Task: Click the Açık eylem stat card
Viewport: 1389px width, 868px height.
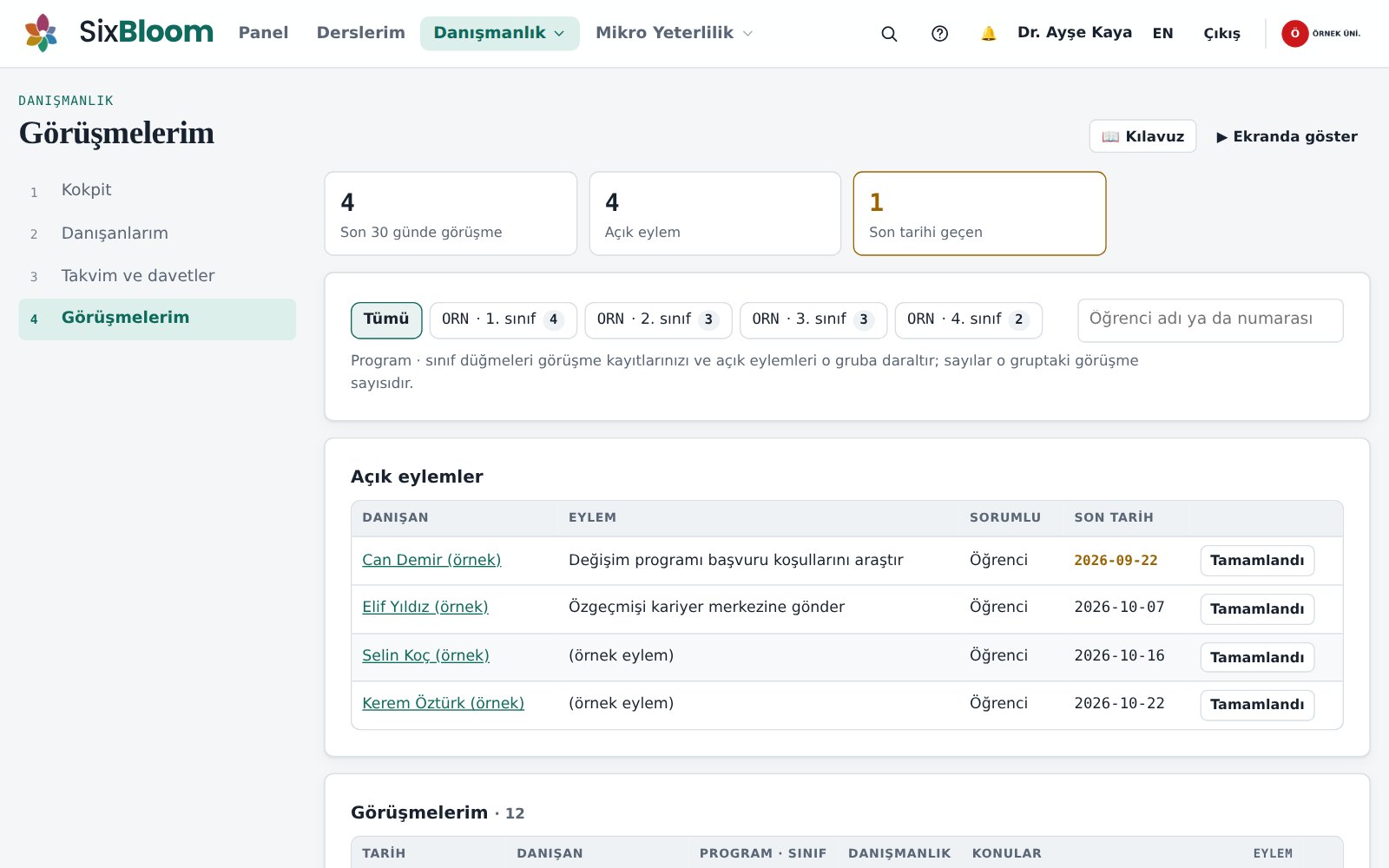Action: 715,214
